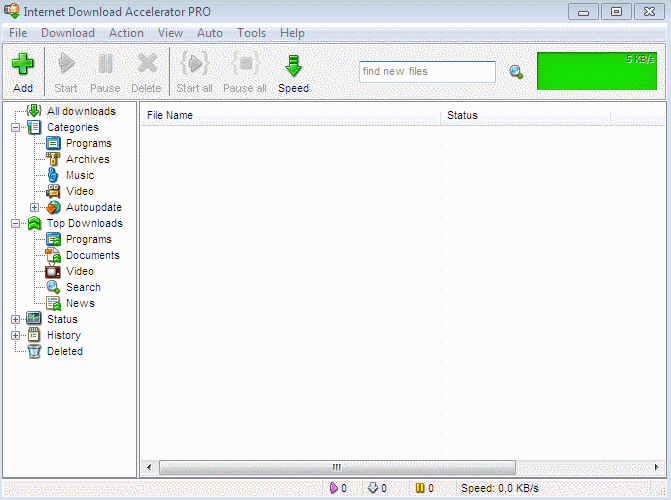Open Documents under Top Downloads
Screen dimensions: 671x500
pyautogui.click(x=93, y=255)
